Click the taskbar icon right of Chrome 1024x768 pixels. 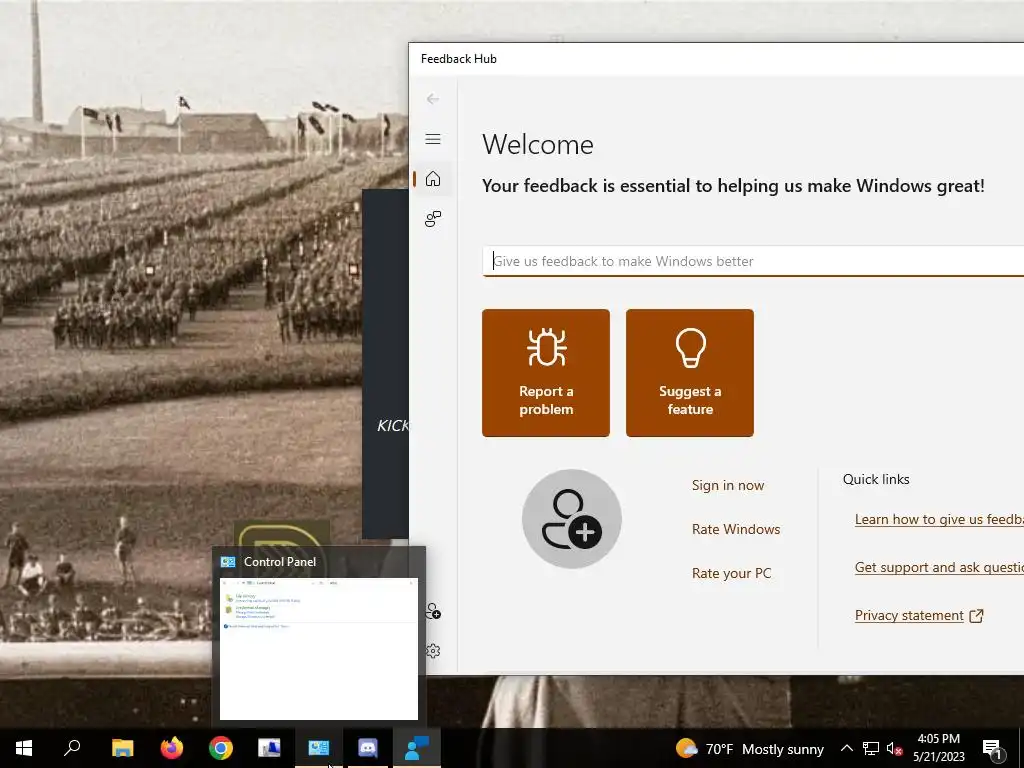coord(269,748)
